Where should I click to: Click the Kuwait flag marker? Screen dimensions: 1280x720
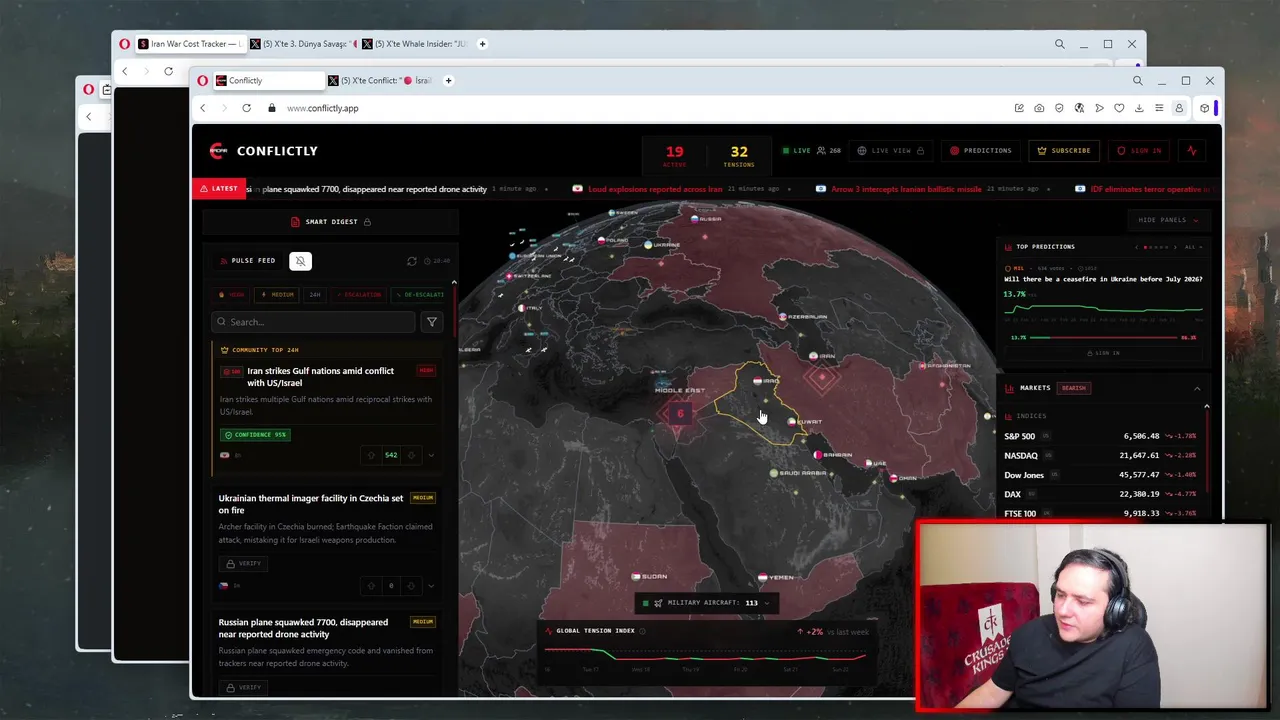pos(792,422)
